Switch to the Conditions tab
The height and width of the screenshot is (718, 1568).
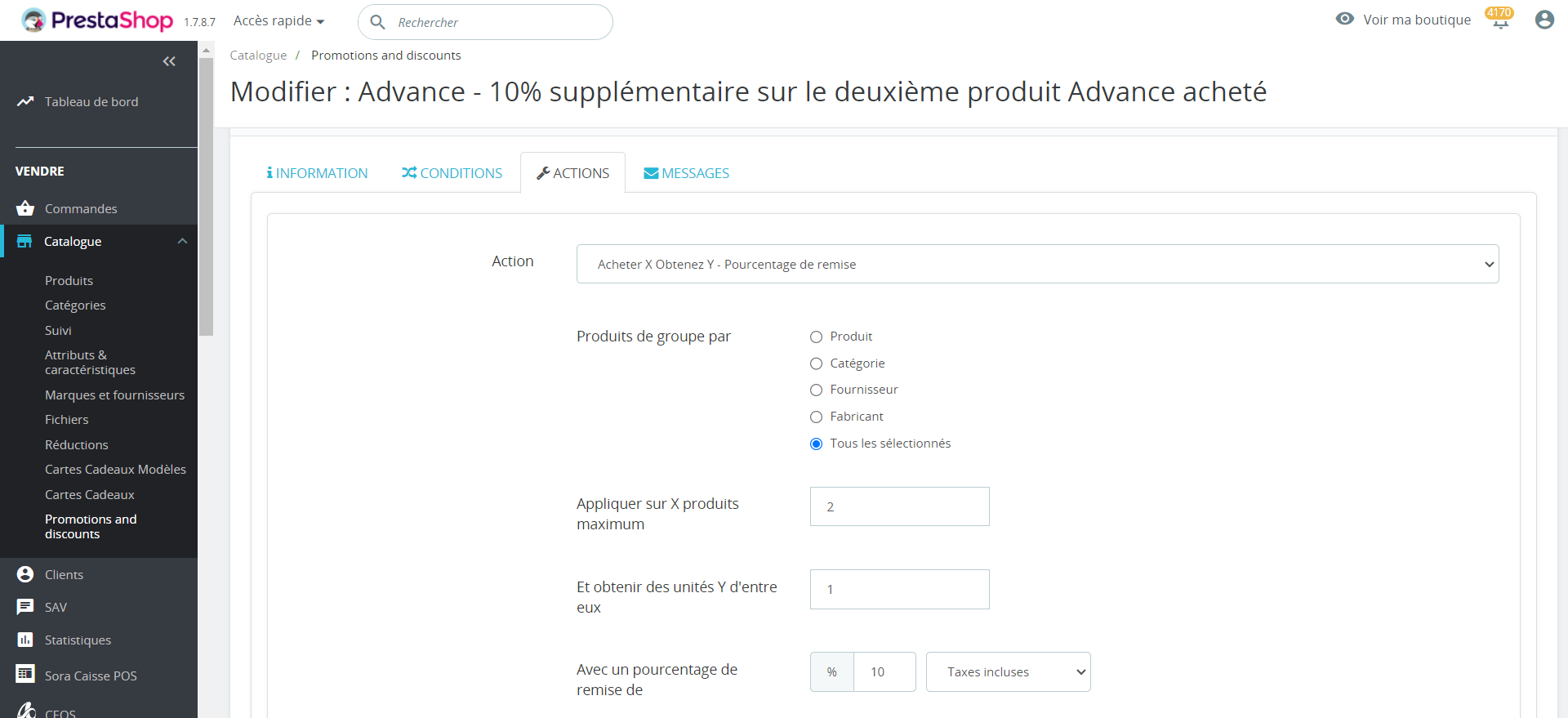[452, 173]
